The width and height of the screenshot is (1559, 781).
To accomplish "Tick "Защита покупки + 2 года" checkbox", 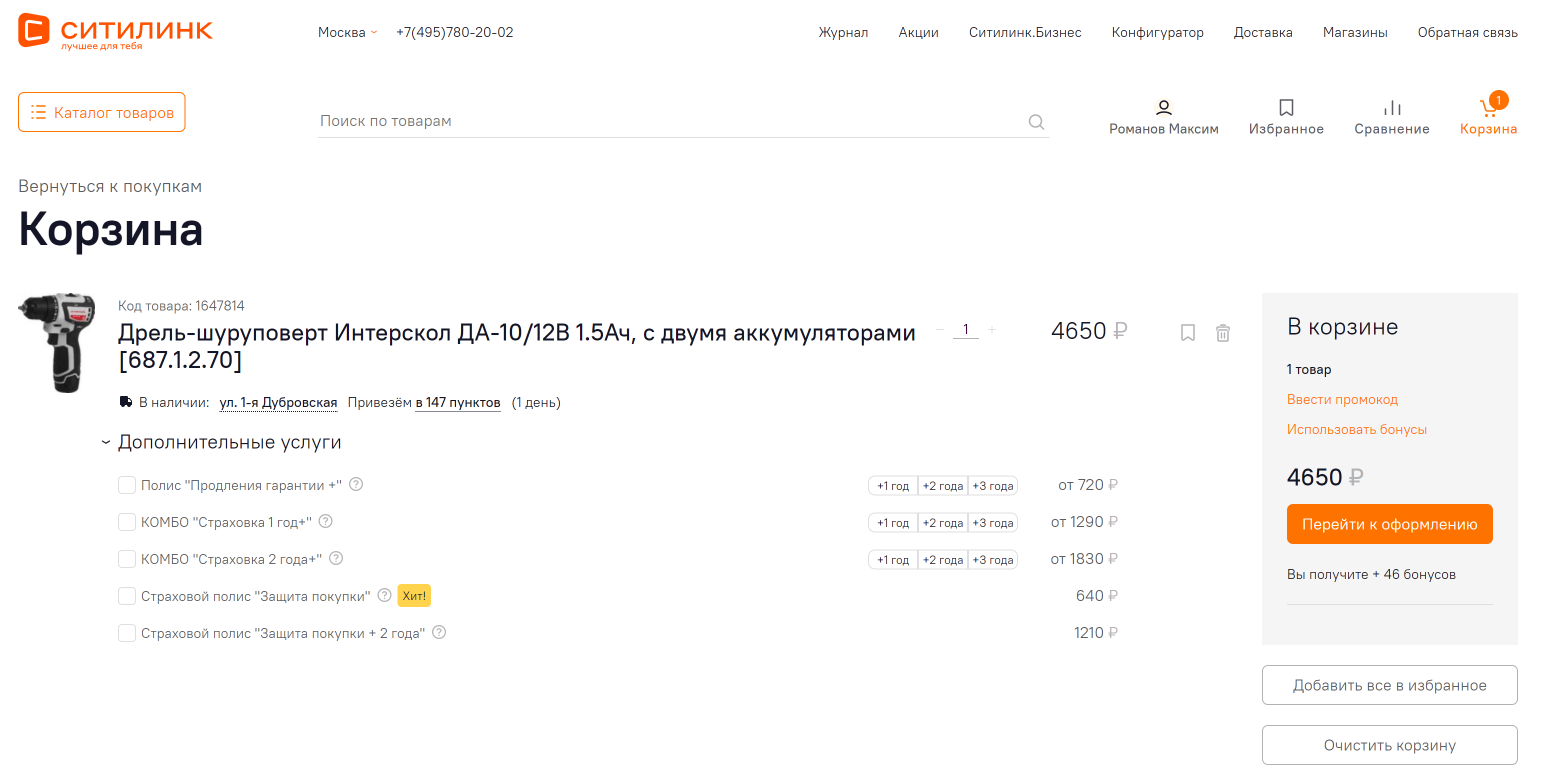I will click(x=127, y=633).
